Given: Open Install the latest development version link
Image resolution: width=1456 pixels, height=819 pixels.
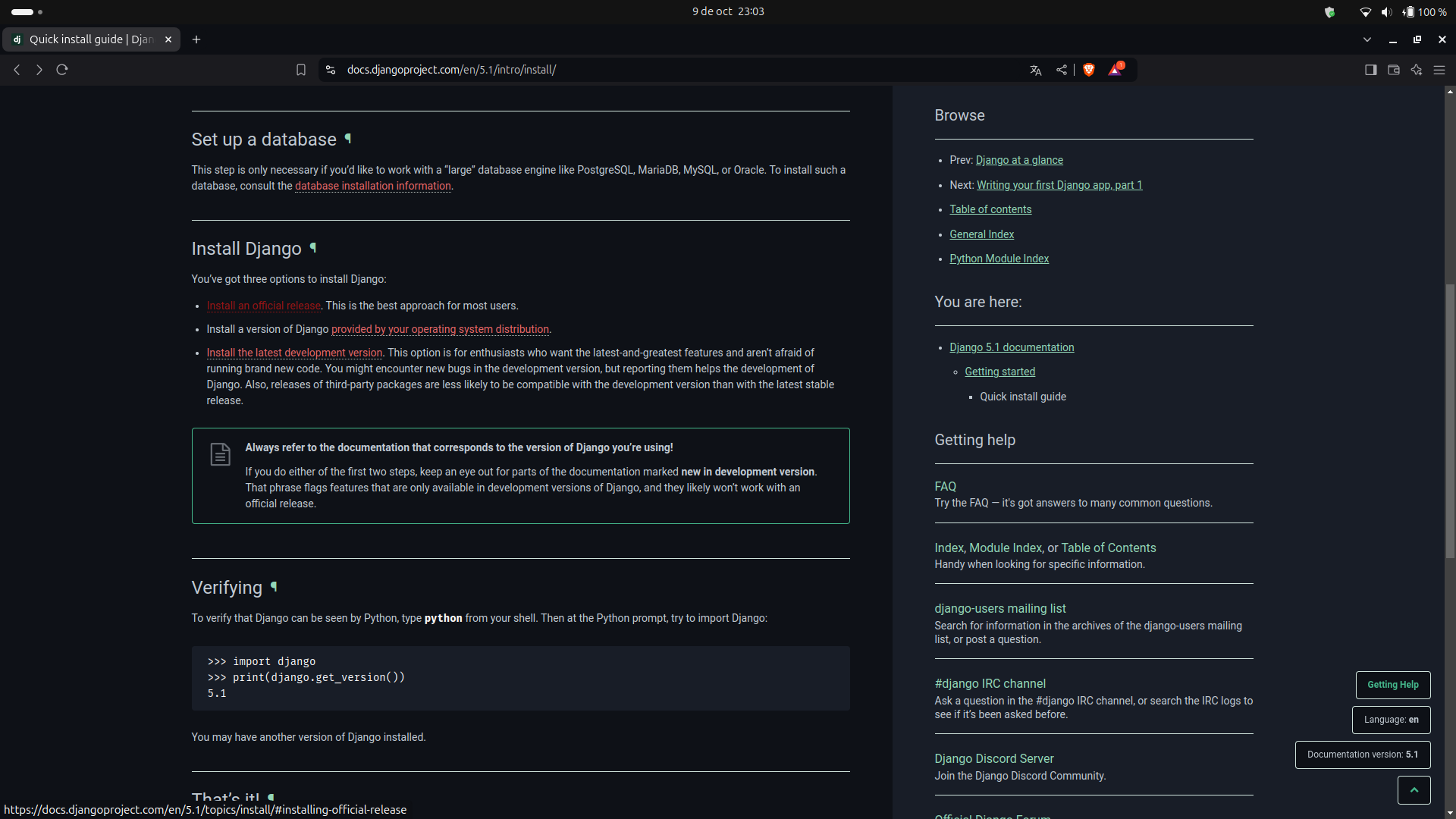Looking at the screenshot, I should 294,353.
